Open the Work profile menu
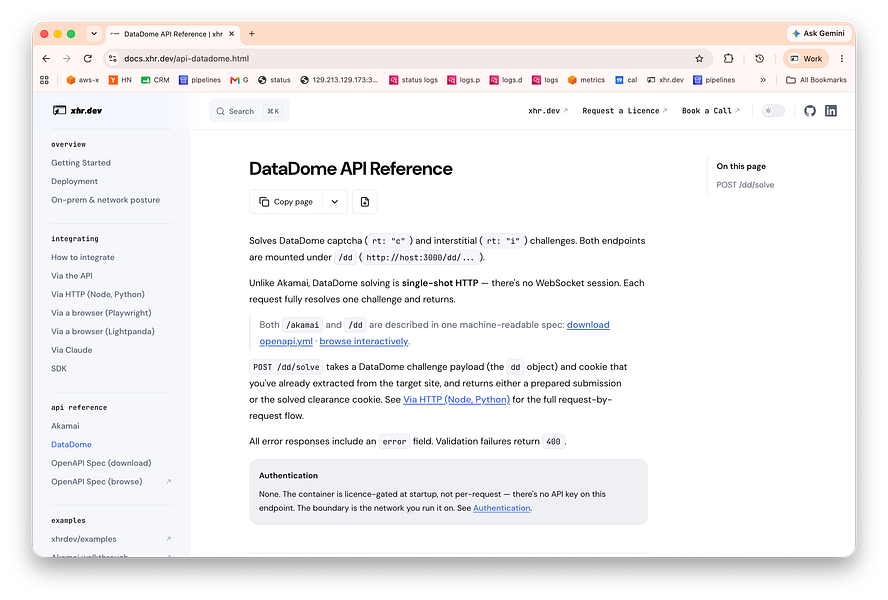Viewport: 888px width, 600px height. pyautogui.click(x=806, y=58)
